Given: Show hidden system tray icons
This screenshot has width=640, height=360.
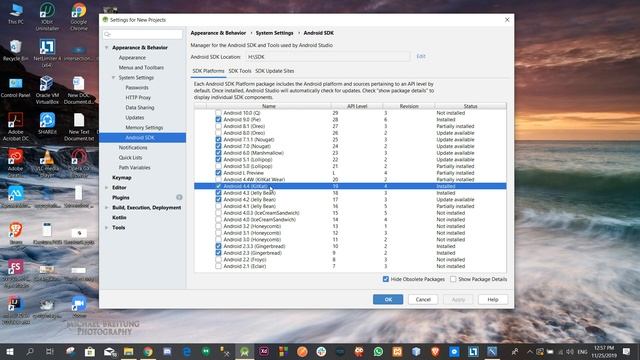Looking at the screenshot, I should tap(530, 351).
